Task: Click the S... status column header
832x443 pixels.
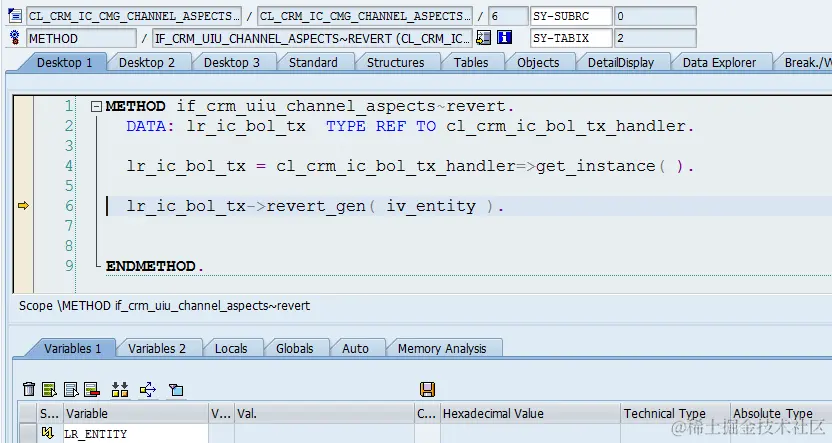Action: [49, 413]
